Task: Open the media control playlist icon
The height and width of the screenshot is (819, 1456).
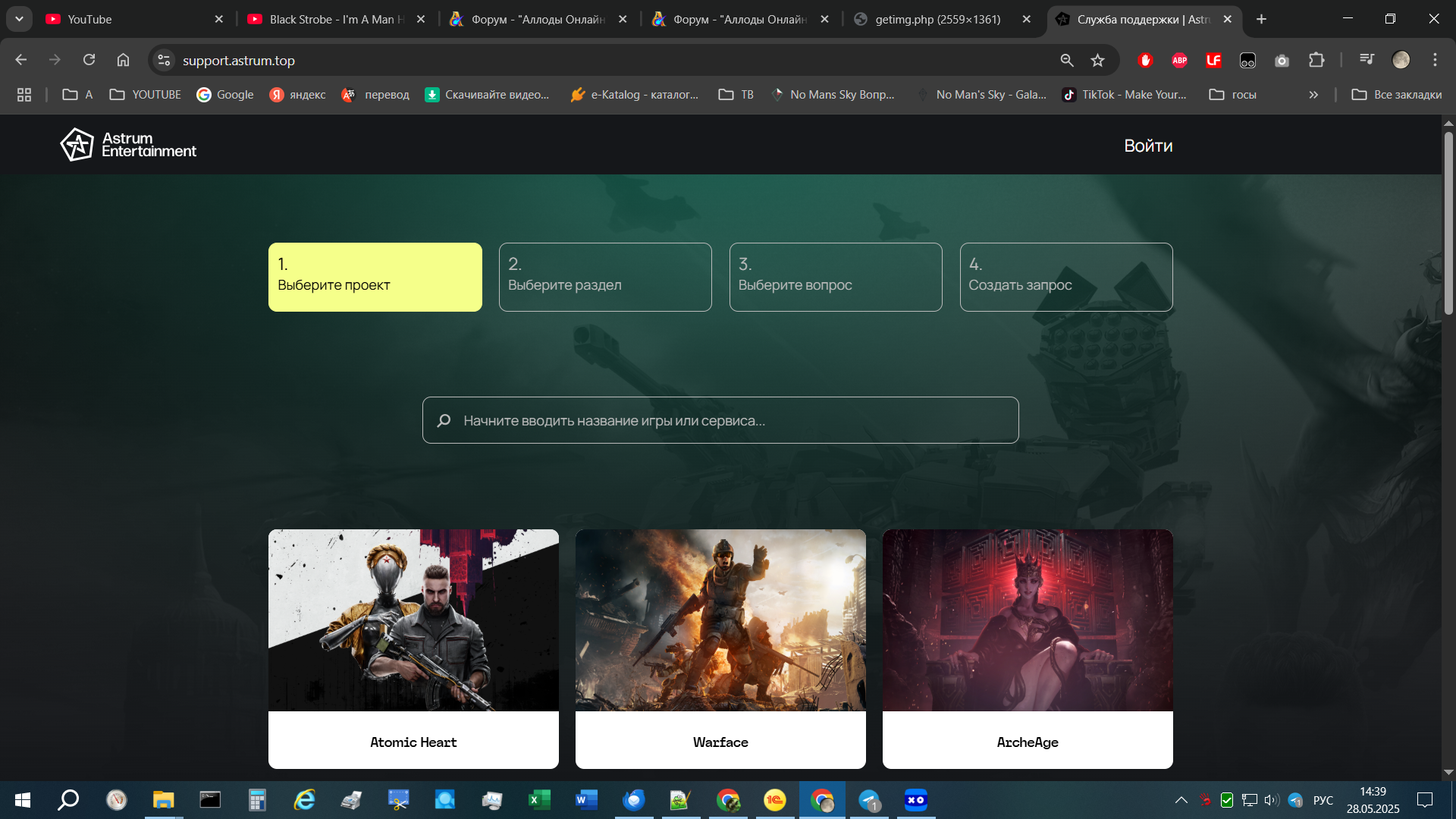Action: click(1367, 60)
